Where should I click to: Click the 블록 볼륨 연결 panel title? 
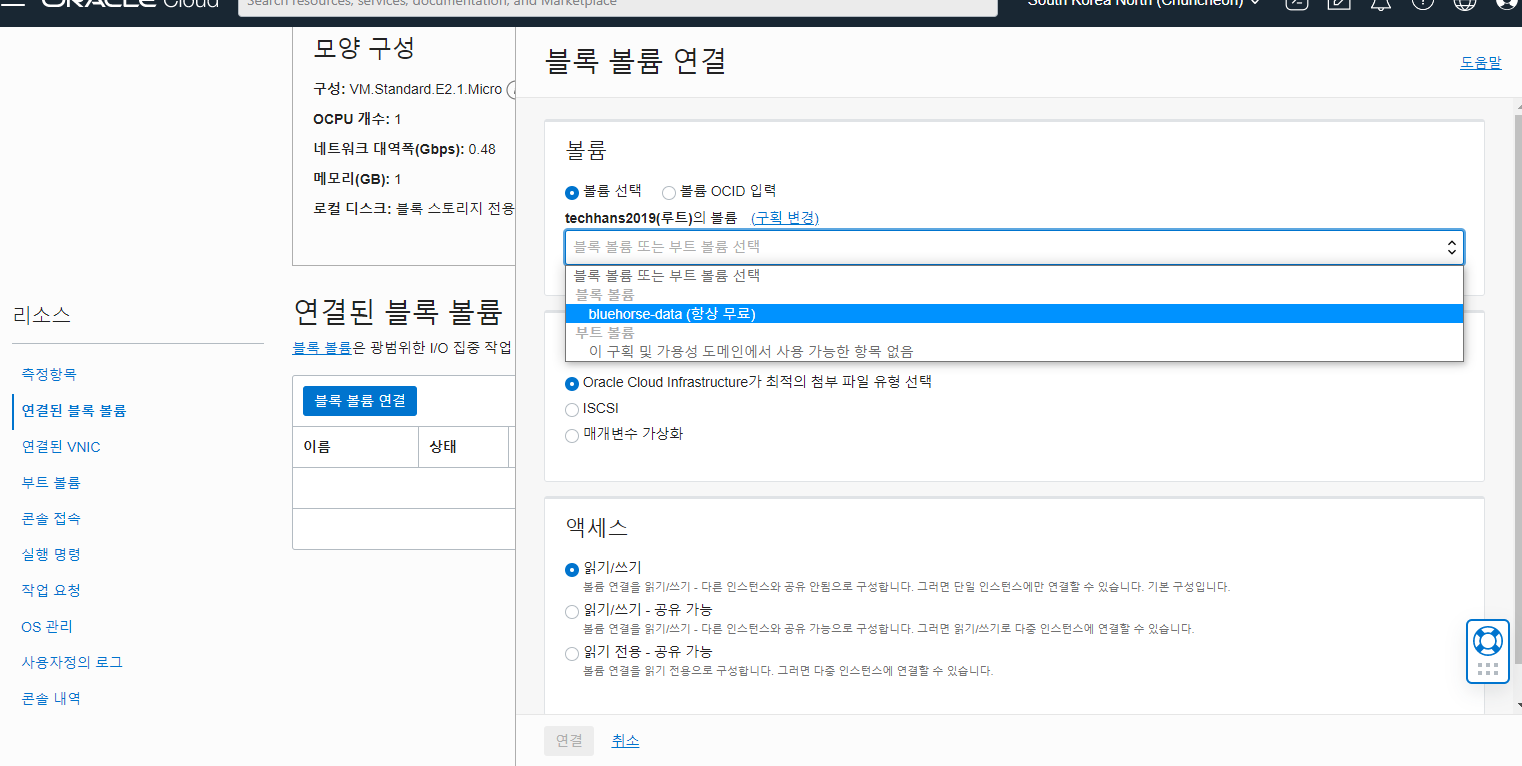[636, 61]
